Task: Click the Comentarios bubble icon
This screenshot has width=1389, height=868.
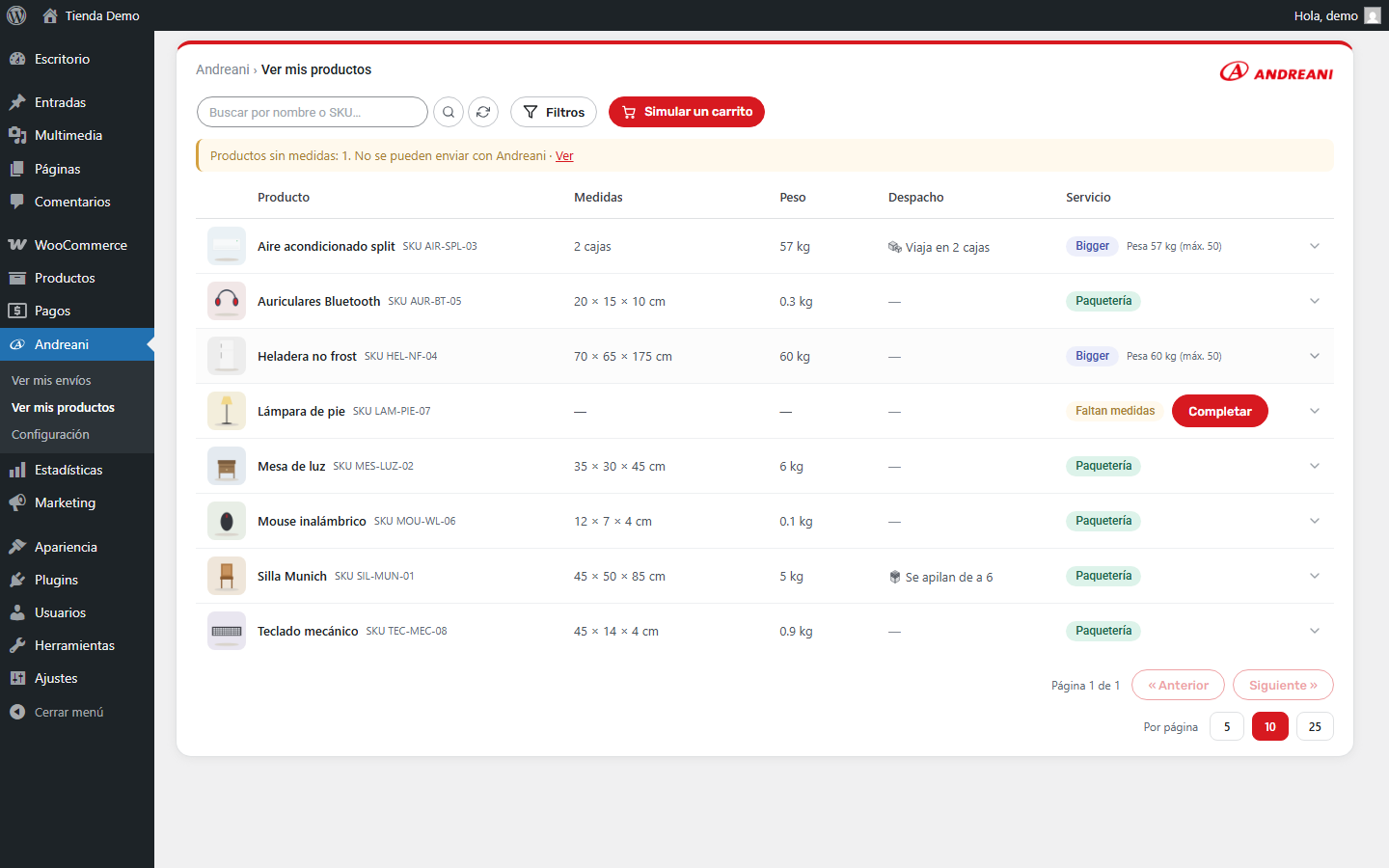Action: 17,202
